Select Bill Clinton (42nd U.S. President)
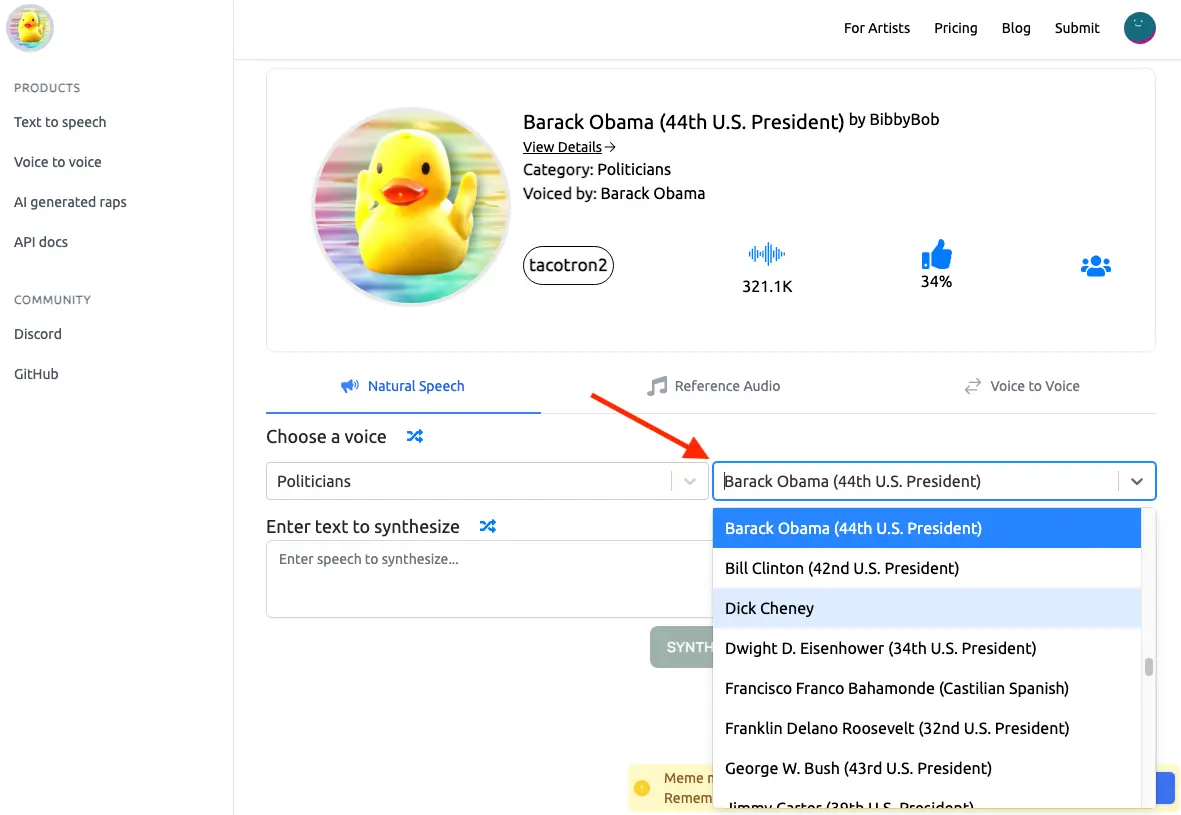This screenshot has height=815, width=1181. coord(926,568)
